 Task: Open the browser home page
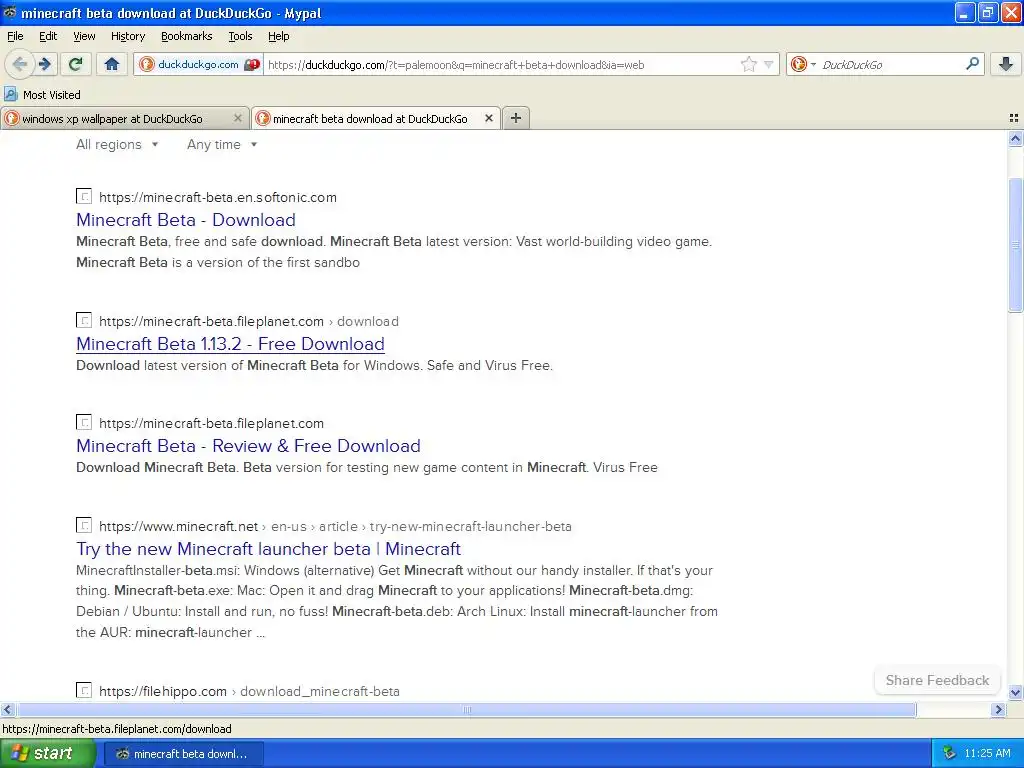[112, 64]
